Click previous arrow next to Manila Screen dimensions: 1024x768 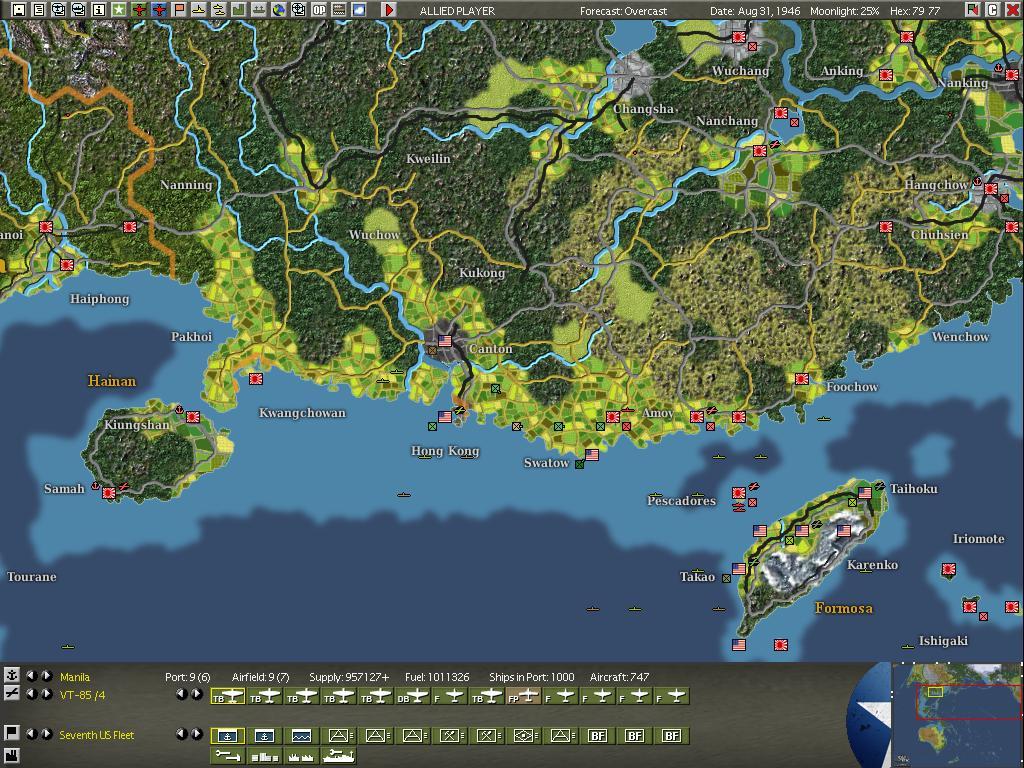point(31,676)
